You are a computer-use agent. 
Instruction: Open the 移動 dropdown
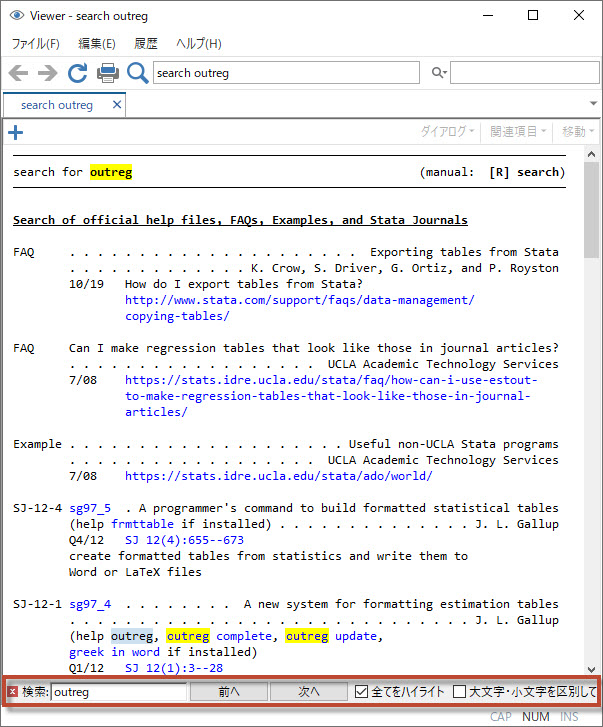[x=578, y=132]
